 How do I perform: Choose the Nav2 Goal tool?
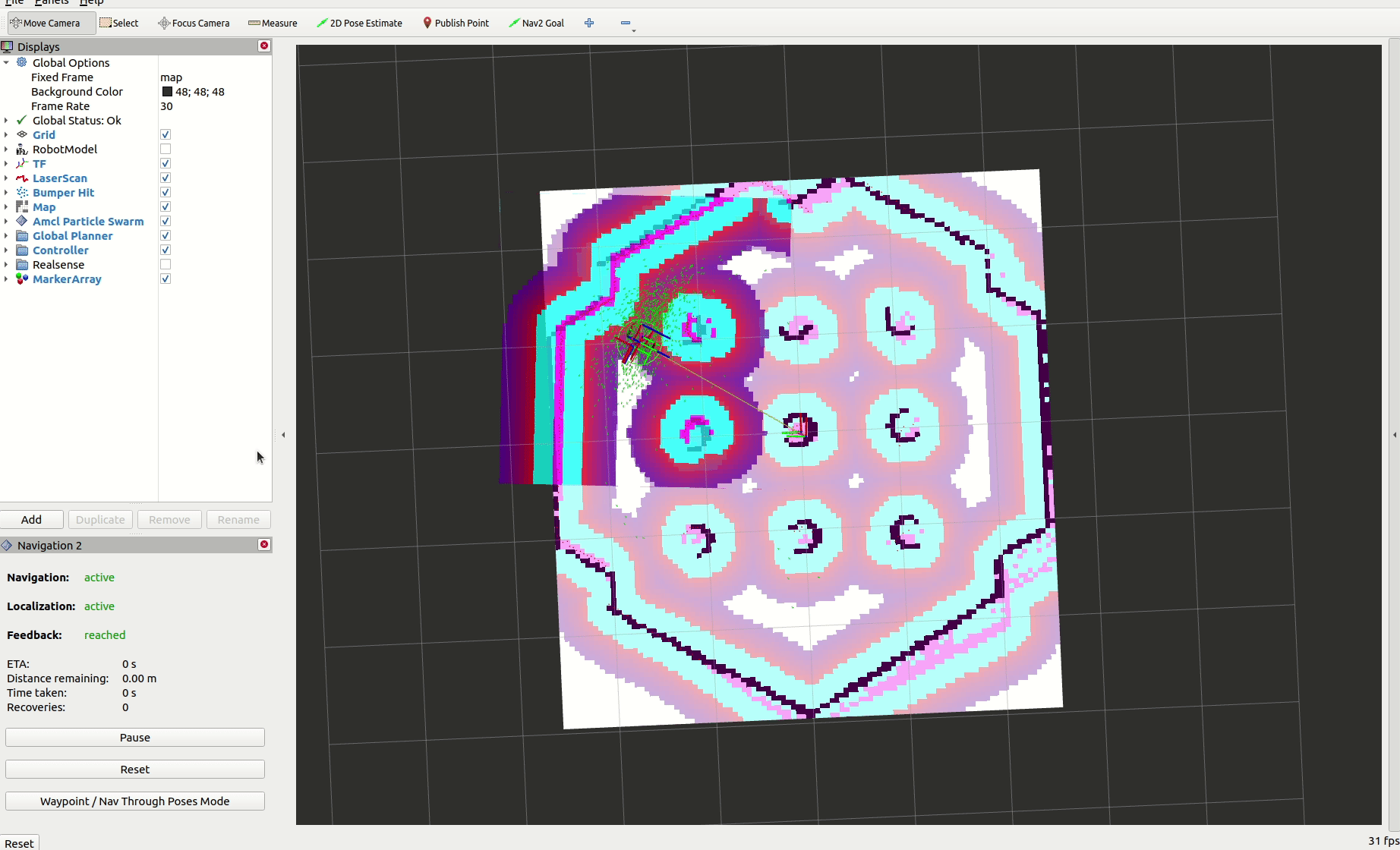click(536, 23)
